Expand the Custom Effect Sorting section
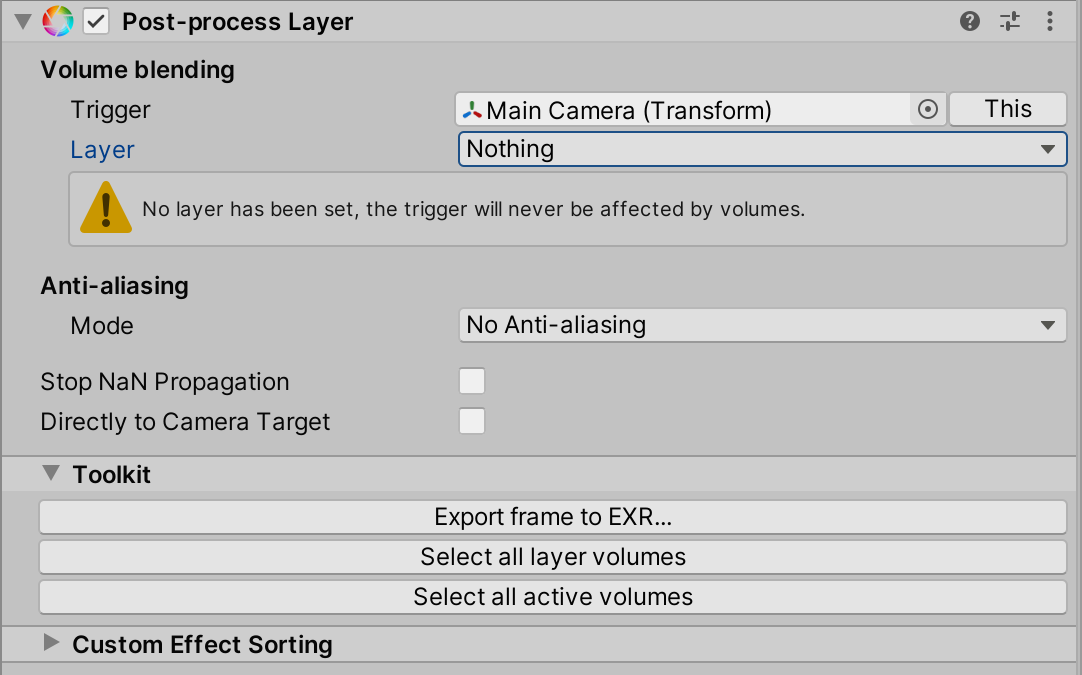This screenshot has height=675, width=1082. (x=51, y=643)
